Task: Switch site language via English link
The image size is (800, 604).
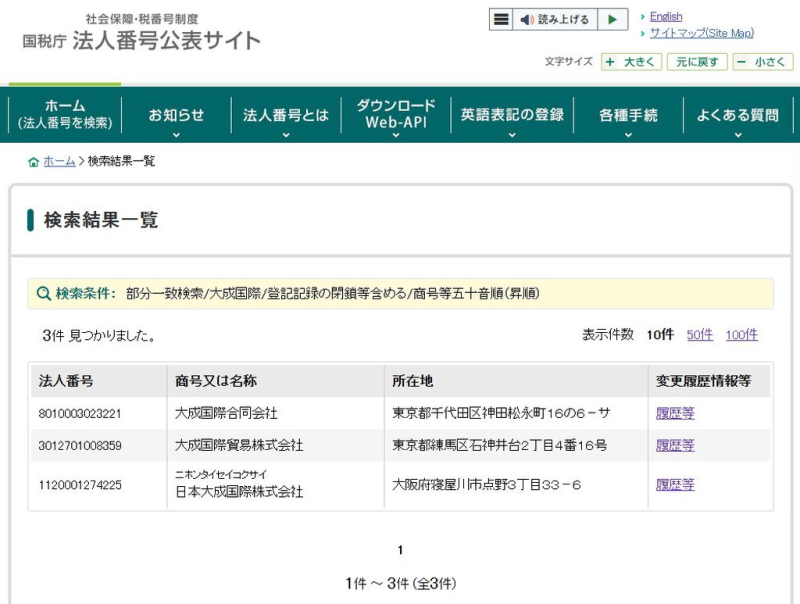Action: coord(666,17)
